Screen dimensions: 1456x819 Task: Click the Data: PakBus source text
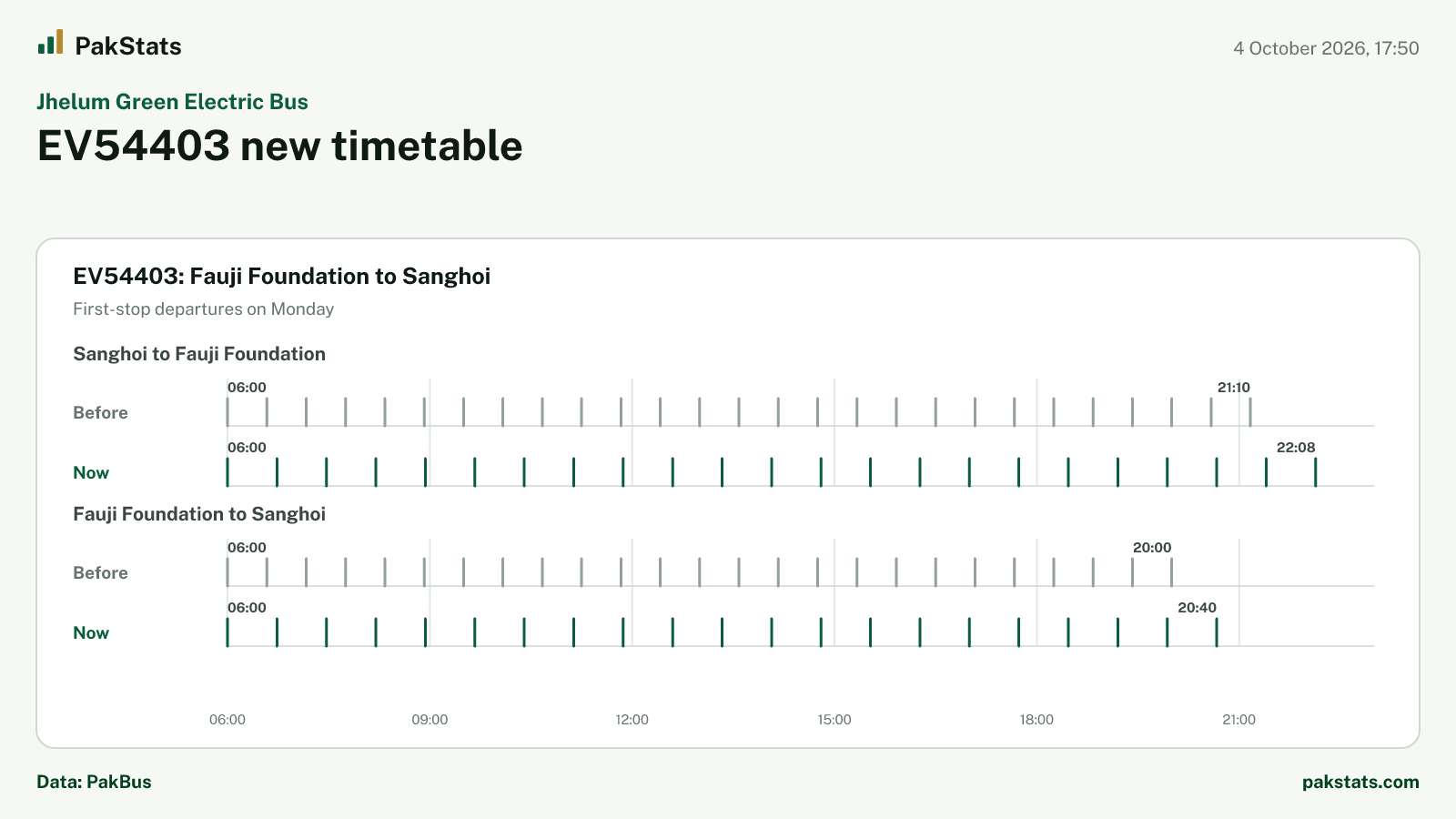(94, 782)
